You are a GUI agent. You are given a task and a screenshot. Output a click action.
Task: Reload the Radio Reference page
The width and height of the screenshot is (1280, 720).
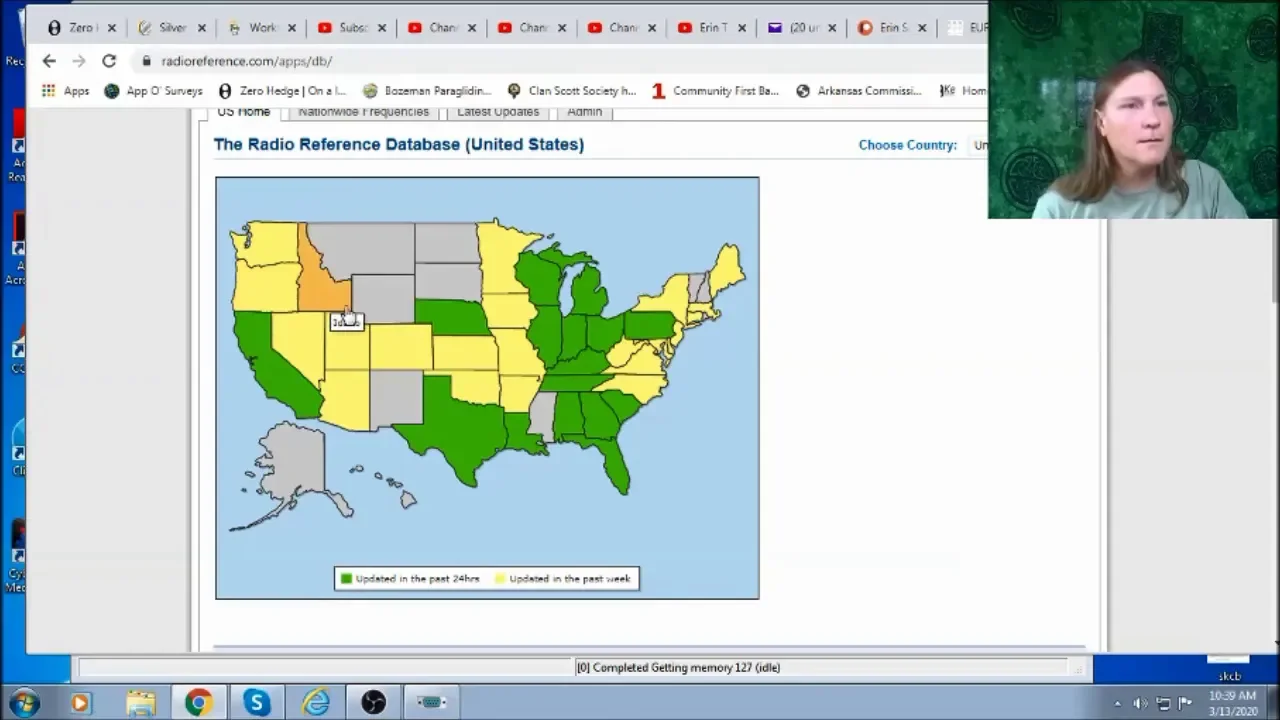[x=109, y=61]
